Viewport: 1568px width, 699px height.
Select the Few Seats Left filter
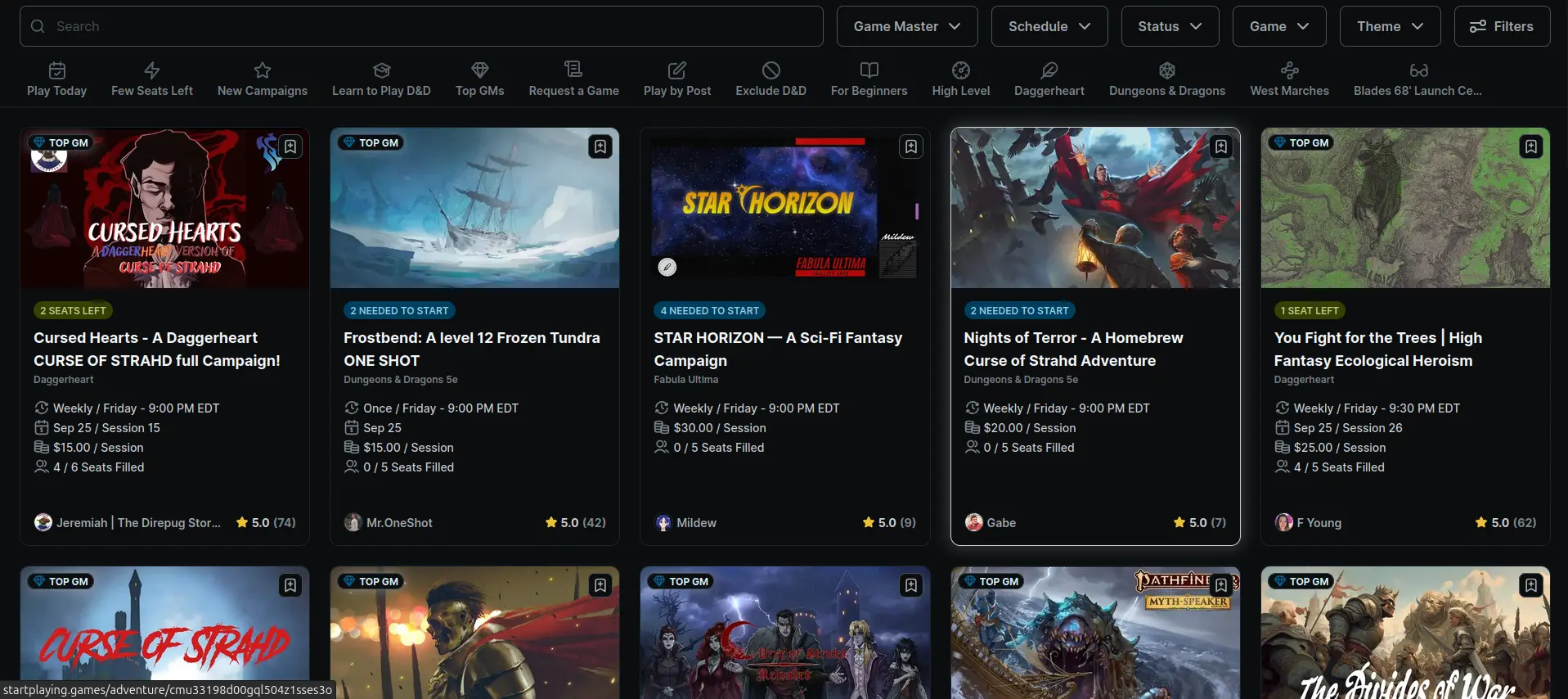[152, 79]
